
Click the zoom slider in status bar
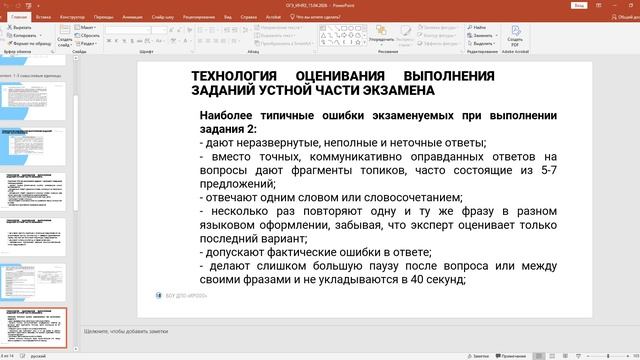(x=608, y=356)
